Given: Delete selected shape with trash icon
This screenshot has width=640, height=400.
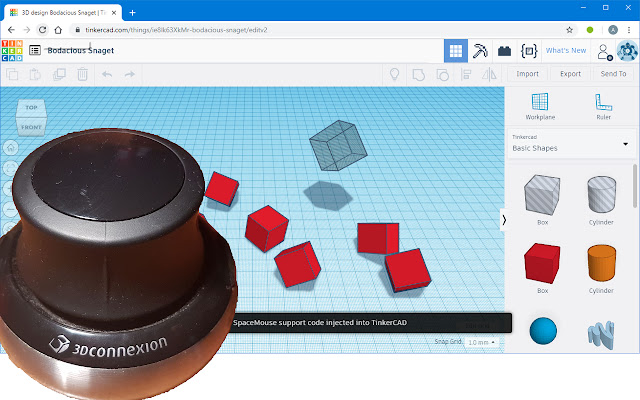Looking at the screenshot, I should (x=82, y=74).
